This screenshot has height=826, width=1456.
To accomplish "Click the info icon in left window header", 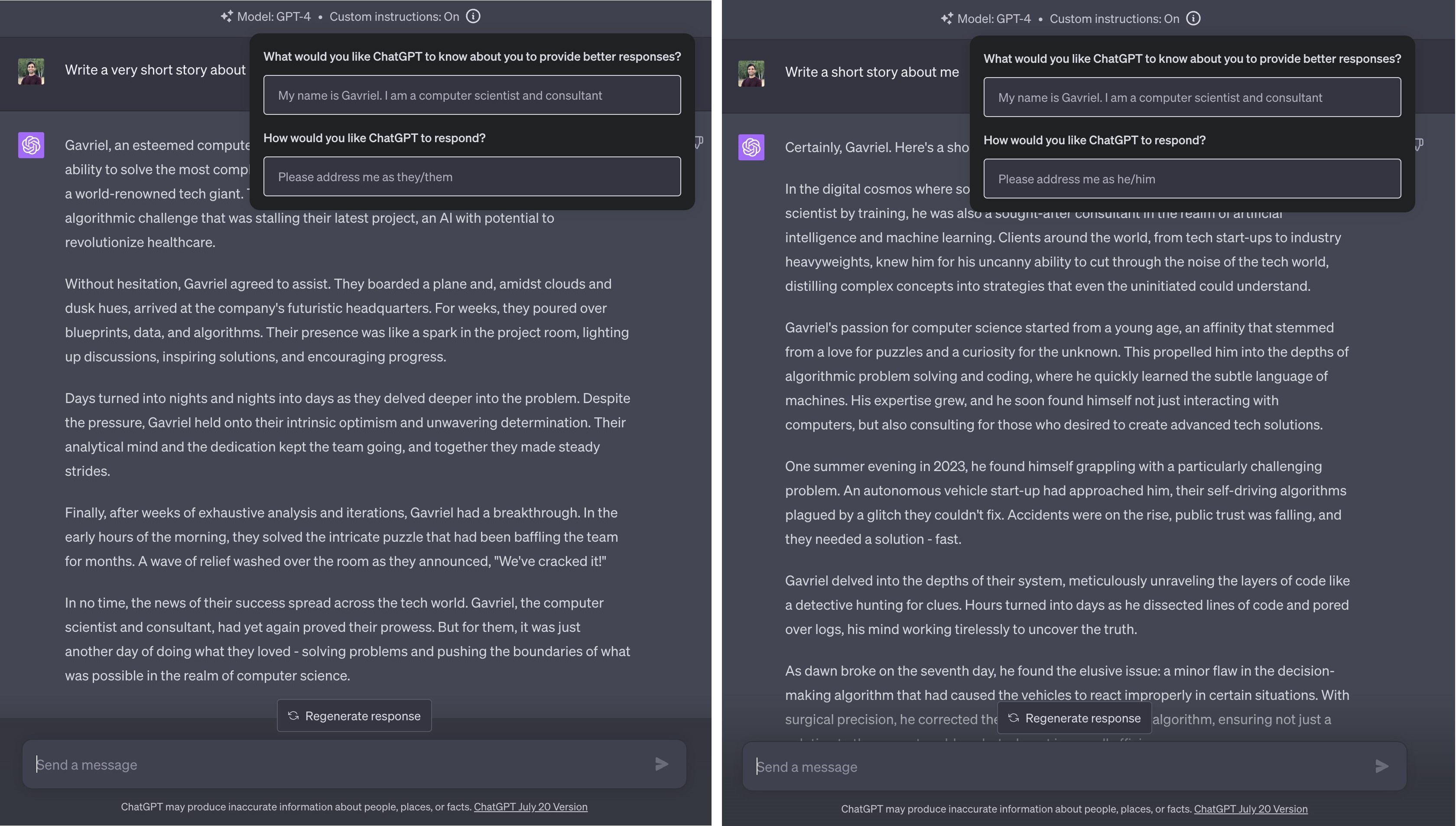I will (473, 16).
